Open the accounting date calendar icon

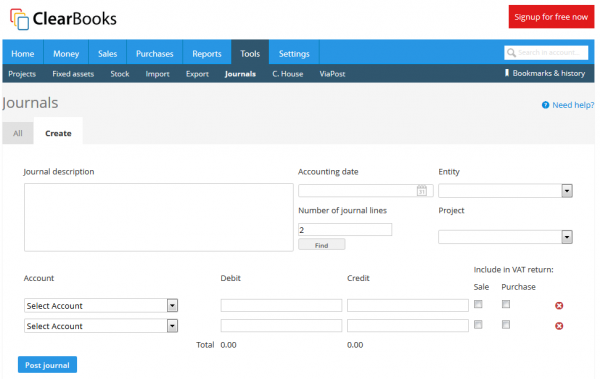[421, 190]
